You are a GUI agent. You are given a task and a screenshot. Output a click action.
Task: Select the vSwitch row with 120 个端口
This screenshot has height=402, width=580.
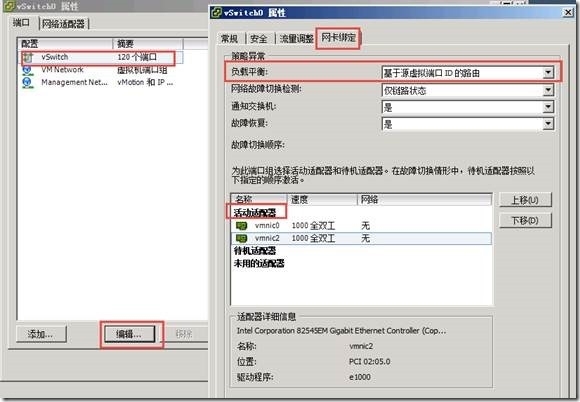(102, 57)
